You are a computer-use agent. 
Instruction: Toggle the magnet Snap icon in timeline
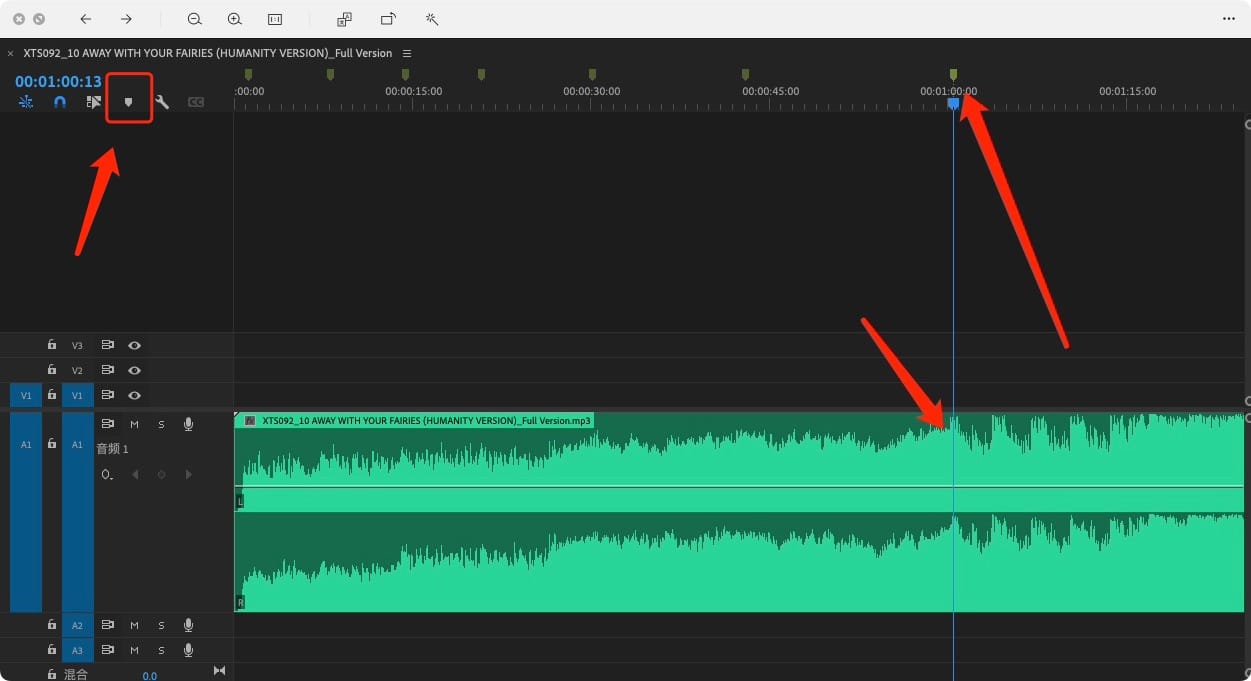pyautogui.click(x=60, y=102)
